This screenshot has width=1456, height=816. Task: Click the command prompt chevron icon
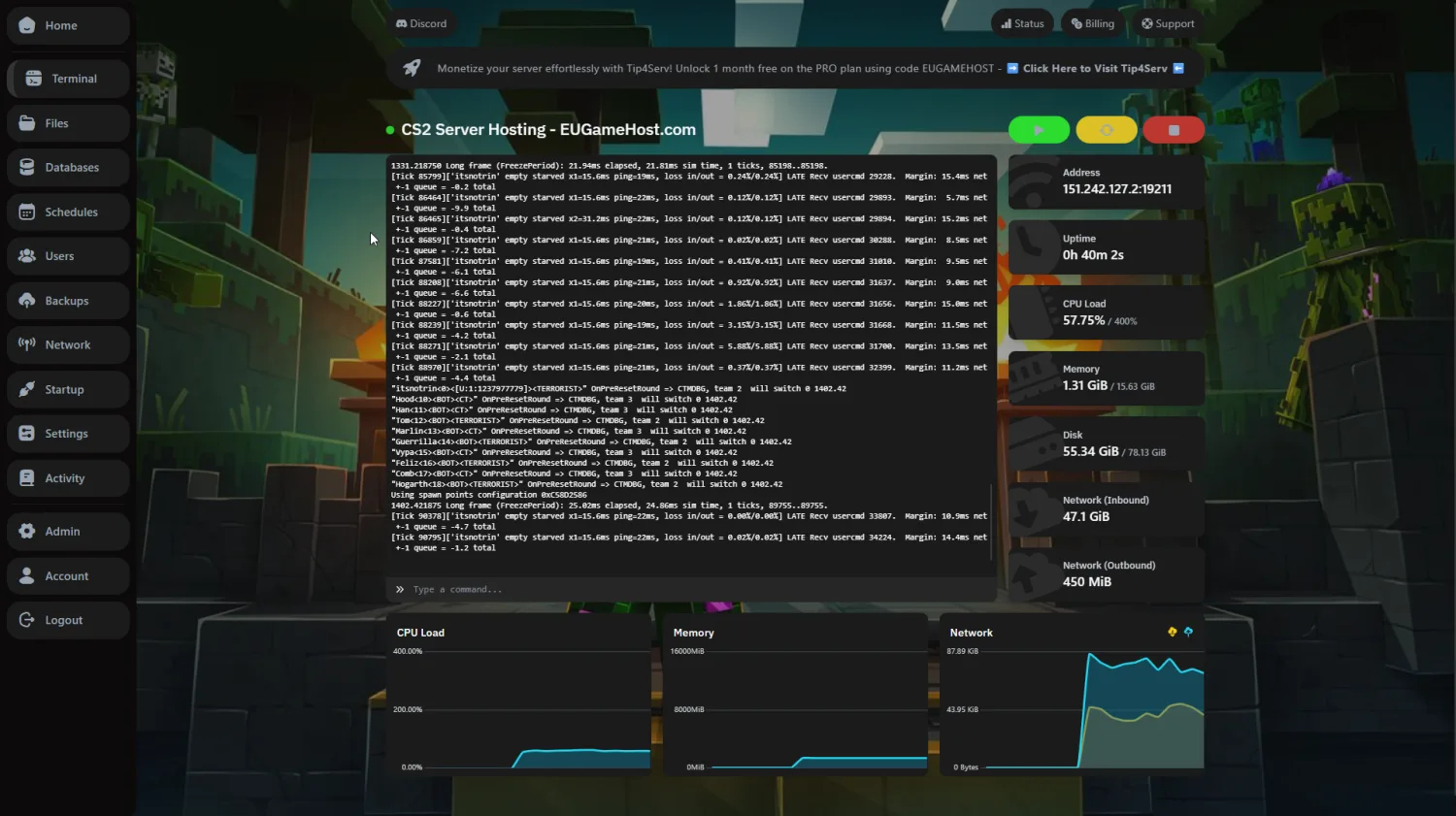pos(400,589)
